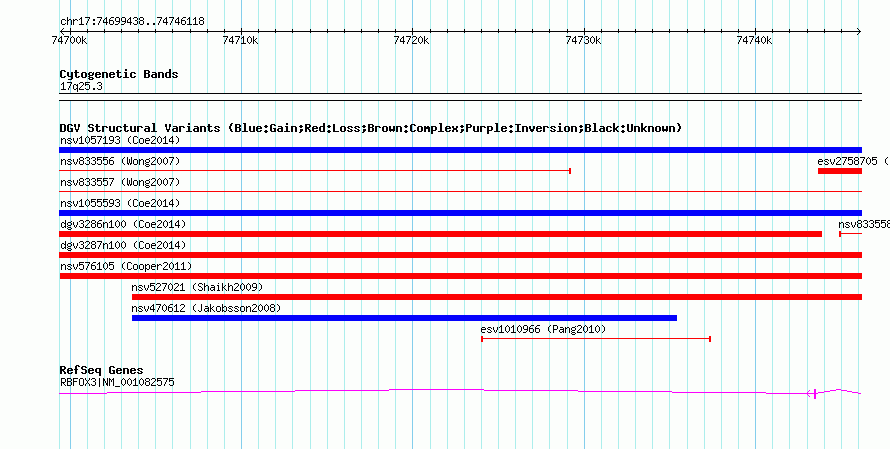
Task: Click the RBFOX3 gene magenta track line
Action: tap(460, 391)
